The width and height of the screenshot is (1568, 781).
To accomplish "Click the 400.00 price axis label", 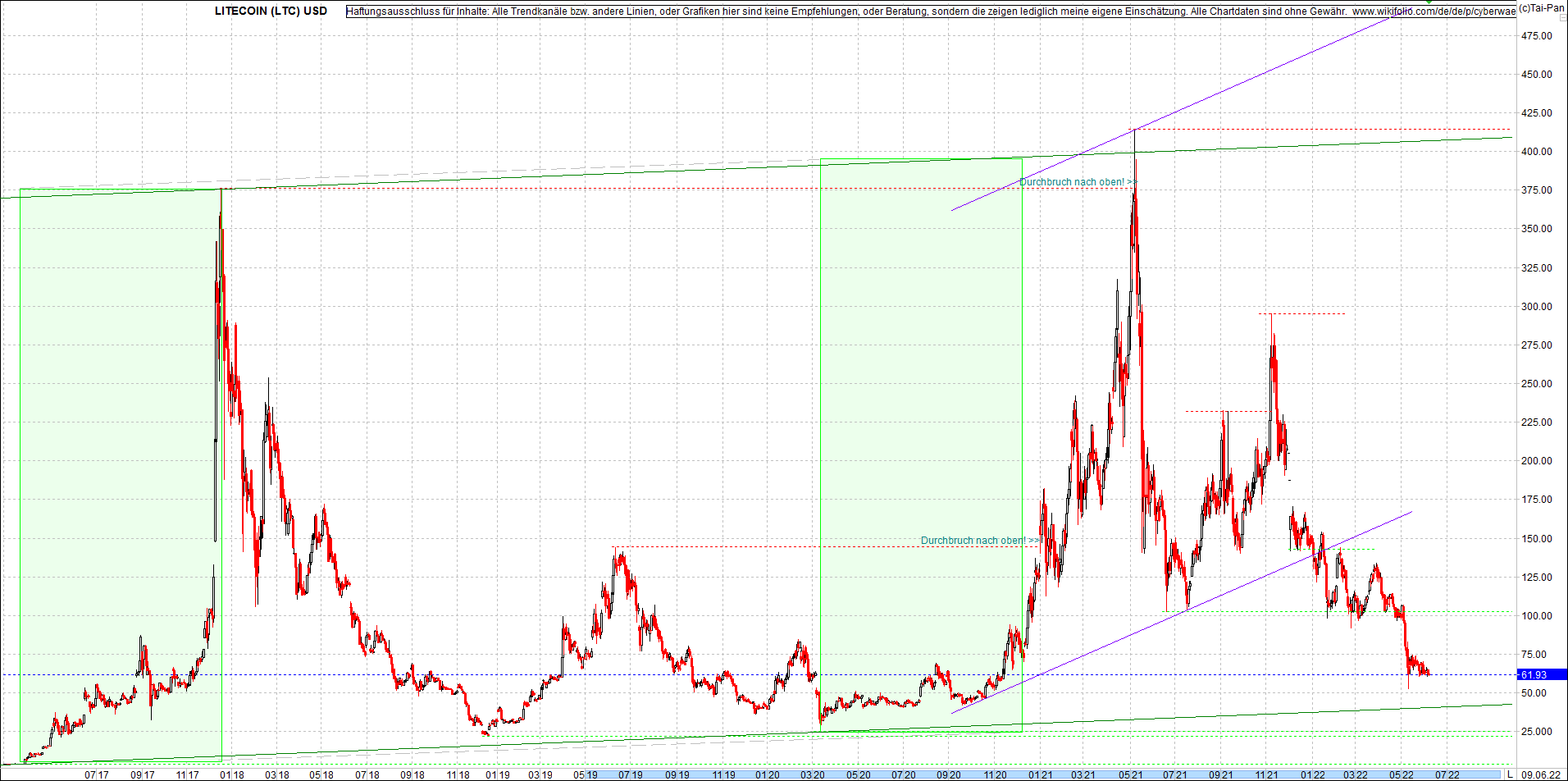I will 1537,152.
